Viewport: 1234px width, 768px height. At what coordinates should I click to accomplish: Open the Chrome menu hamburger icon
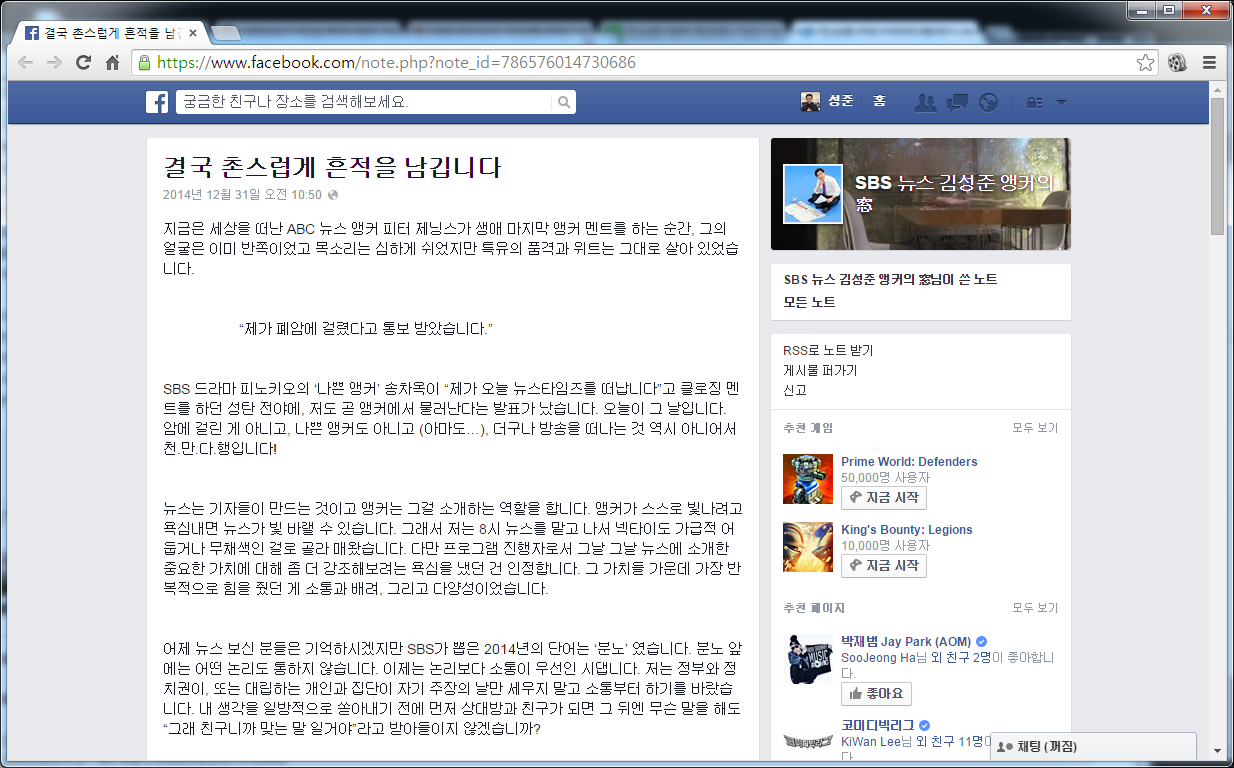point(1209,62)
